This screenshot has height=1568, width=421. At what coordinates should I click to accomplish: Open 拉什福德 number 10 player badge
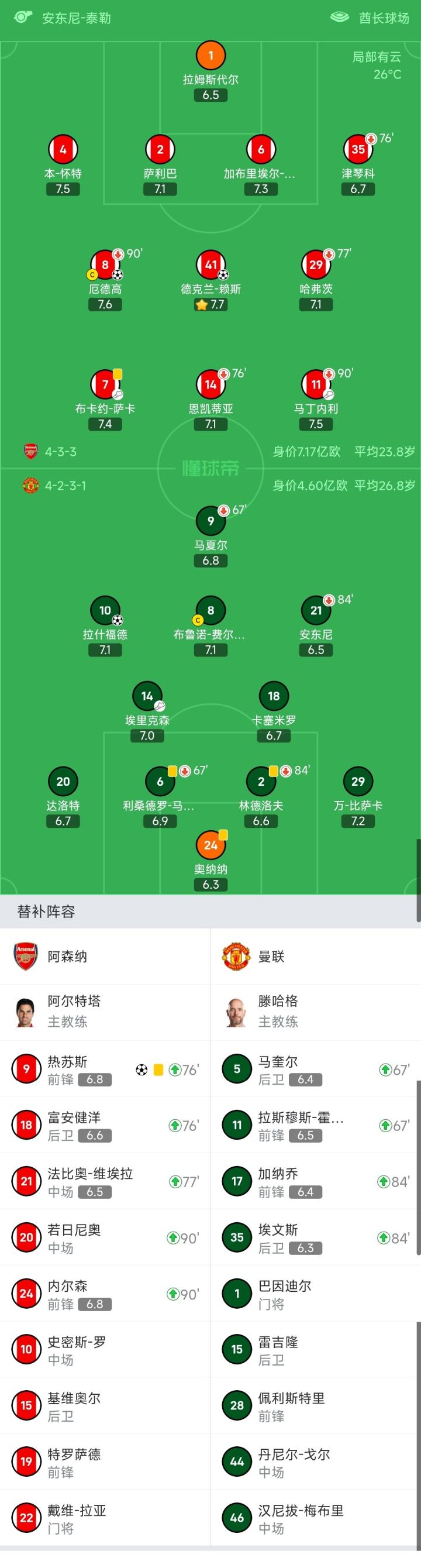(x=105, y=610)
